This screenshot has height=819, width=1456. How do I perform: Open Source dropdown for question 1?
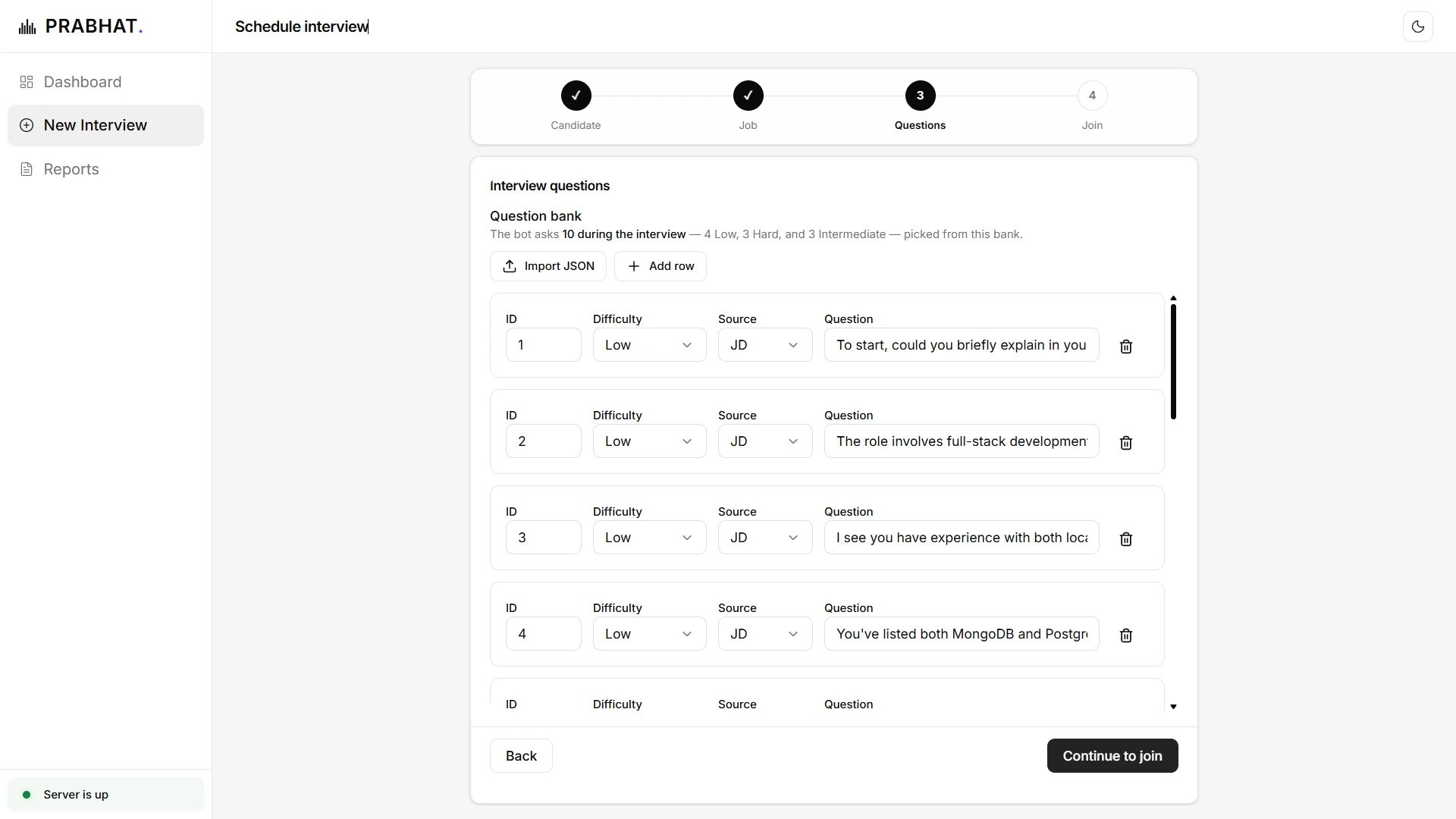point(765,345)
